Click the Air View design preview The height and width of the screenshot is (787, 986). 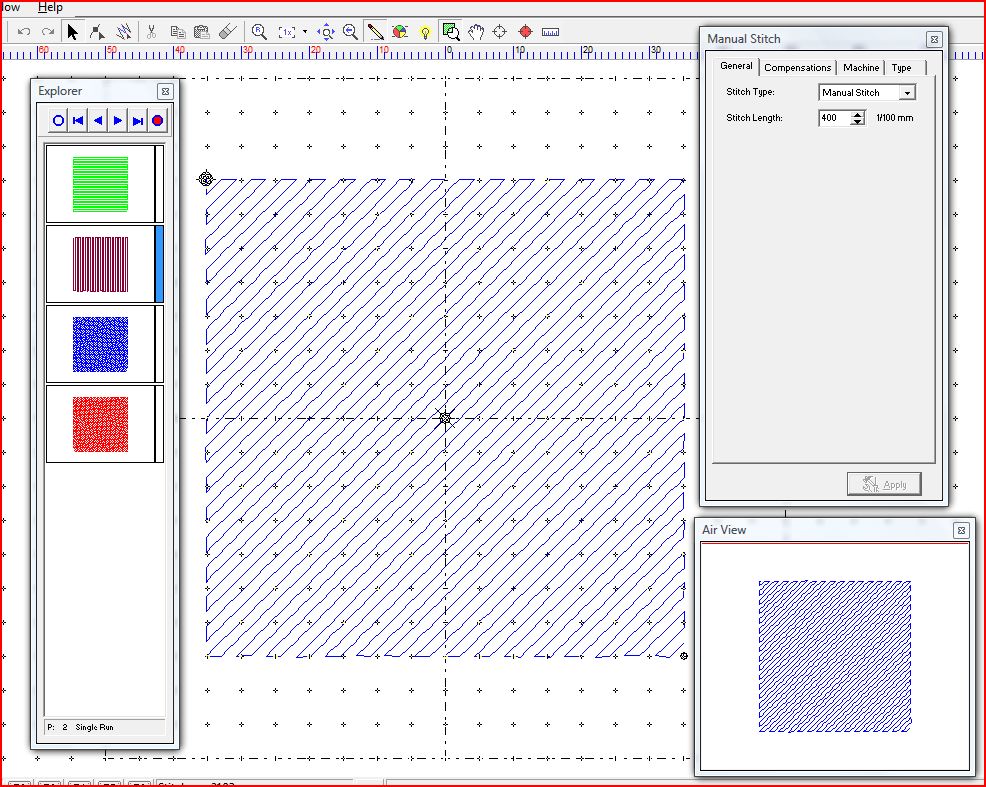[834, 656]
